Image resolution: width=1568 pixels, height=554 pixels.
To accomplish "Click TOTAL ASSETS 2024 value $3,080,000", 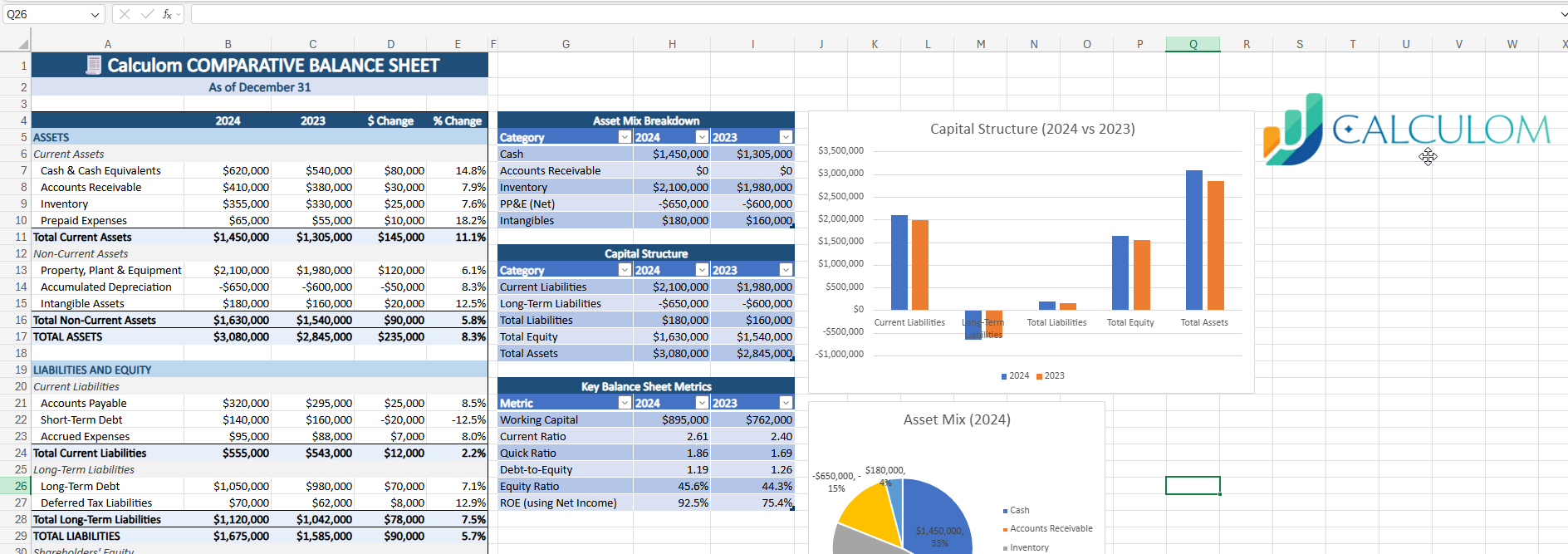I will pyautogui.click(x=228, y=336).
